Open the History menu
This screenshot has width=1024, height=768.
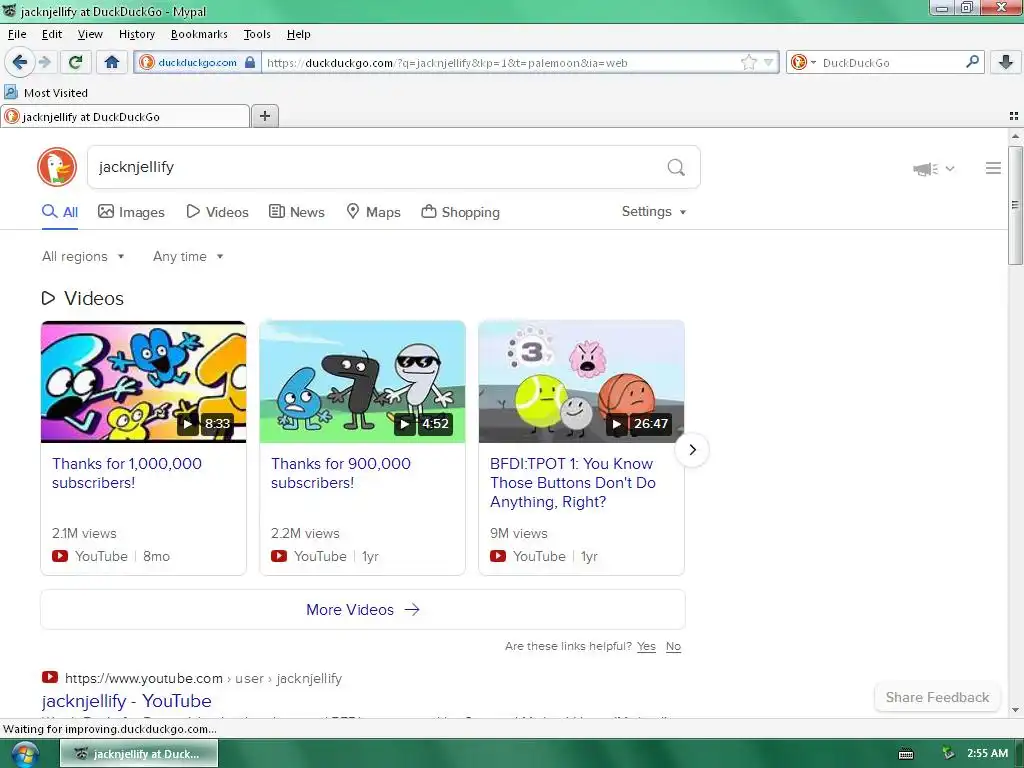click(x=136, y=34)
